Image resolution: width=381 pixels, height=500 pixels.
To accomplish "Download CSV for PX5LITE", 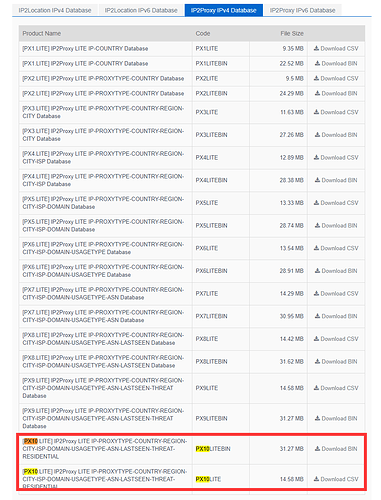I will pos(336,203).
